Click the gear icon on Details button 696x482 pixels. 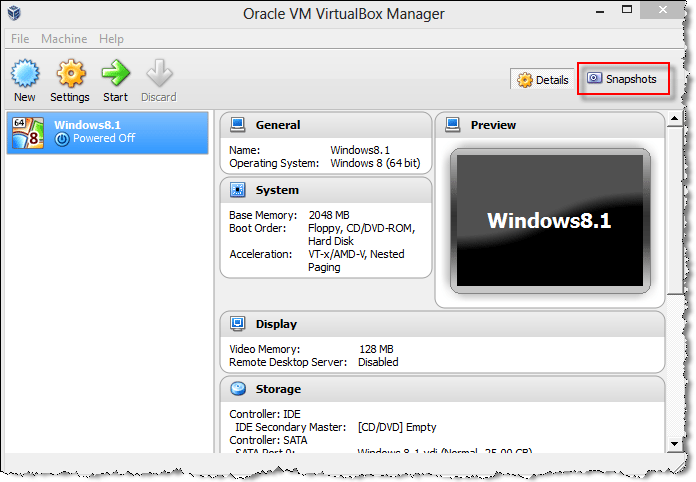(525, 80)
